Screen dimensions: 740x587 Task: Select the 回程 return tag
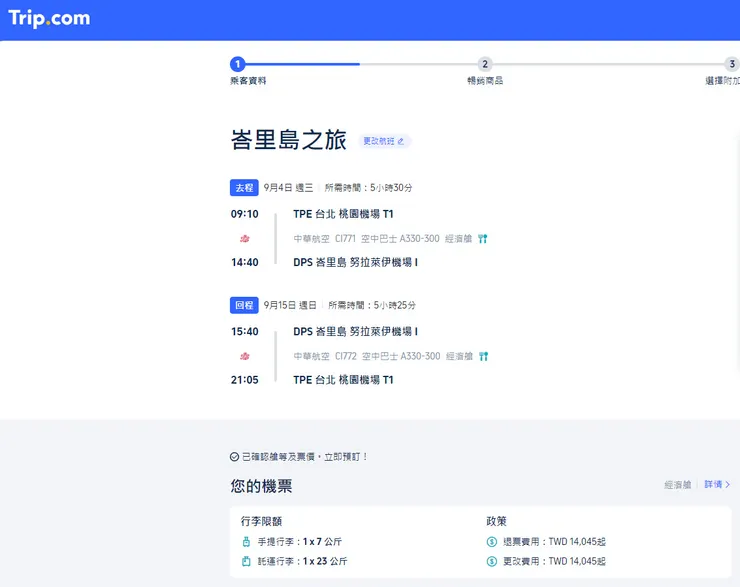click(x=244, y=305)
